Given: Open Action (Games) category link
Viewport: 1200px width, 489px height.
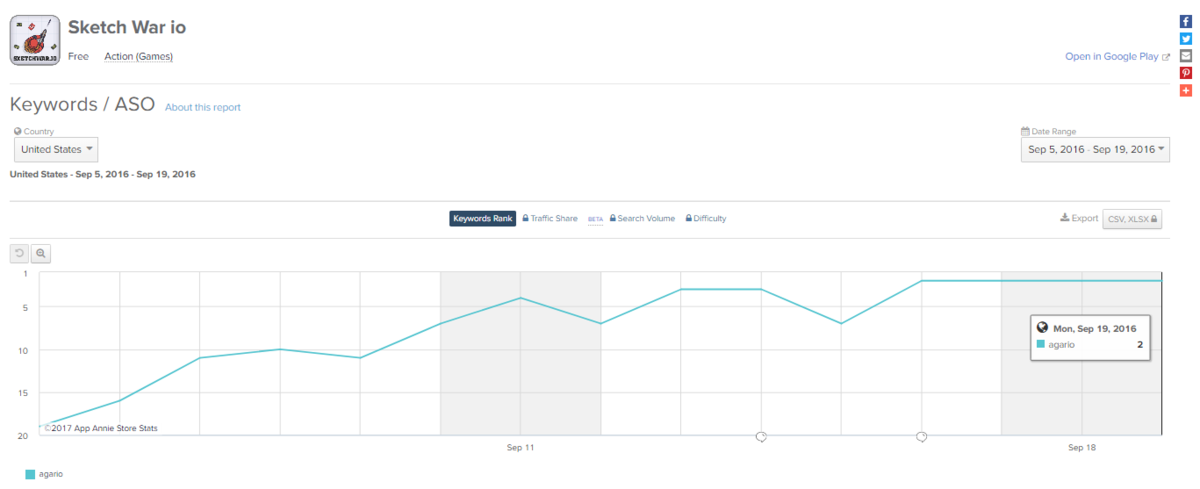Looking at the screenshot, I should pos(138,56).
